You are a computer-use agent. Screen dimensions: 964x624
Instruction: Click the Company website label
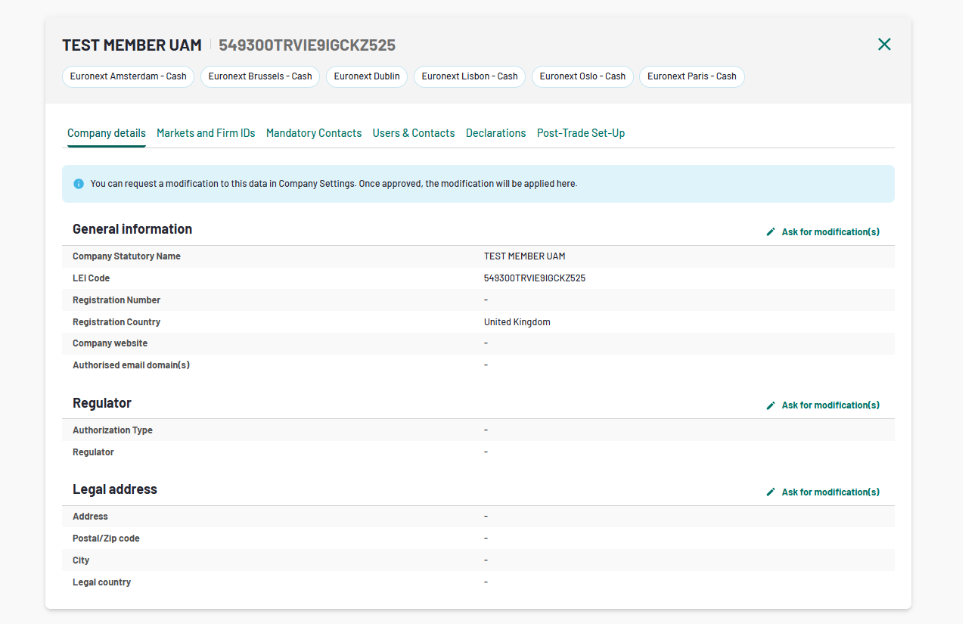pos(110,343)
